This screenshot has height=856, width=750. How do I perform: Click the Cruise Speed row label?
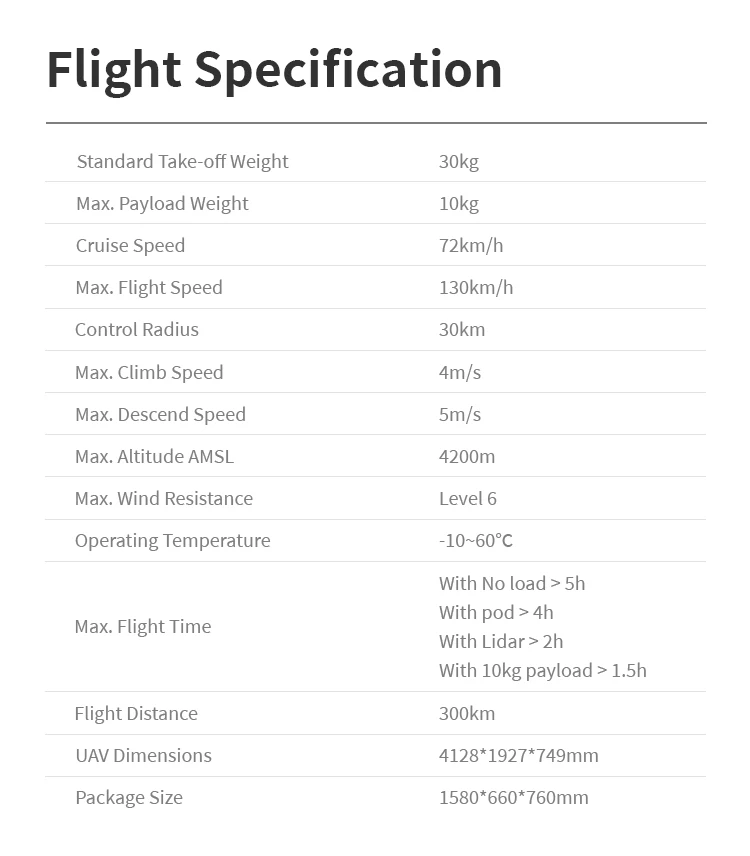point(130,246)
